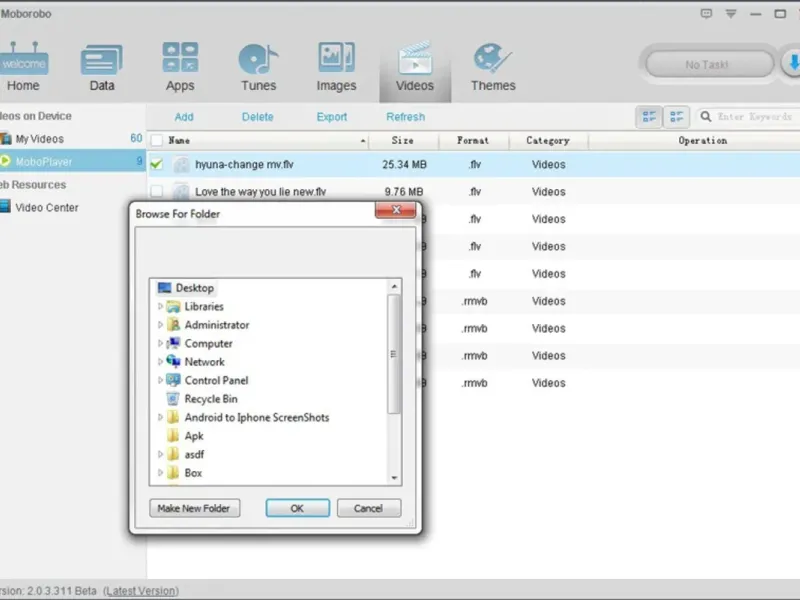Select the Network icon in folder tree
Viewport: 800px width, 600px height.
pos(173,362)
